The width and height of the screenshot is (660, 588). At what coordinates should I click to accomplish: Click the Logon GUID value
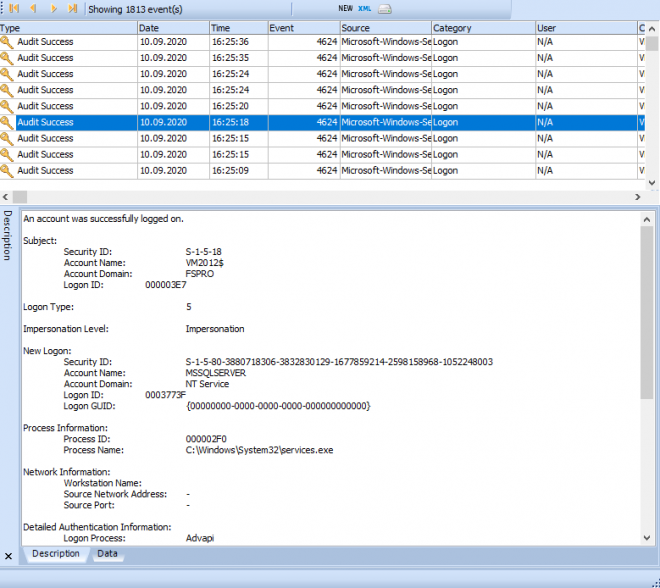point(278,406)
